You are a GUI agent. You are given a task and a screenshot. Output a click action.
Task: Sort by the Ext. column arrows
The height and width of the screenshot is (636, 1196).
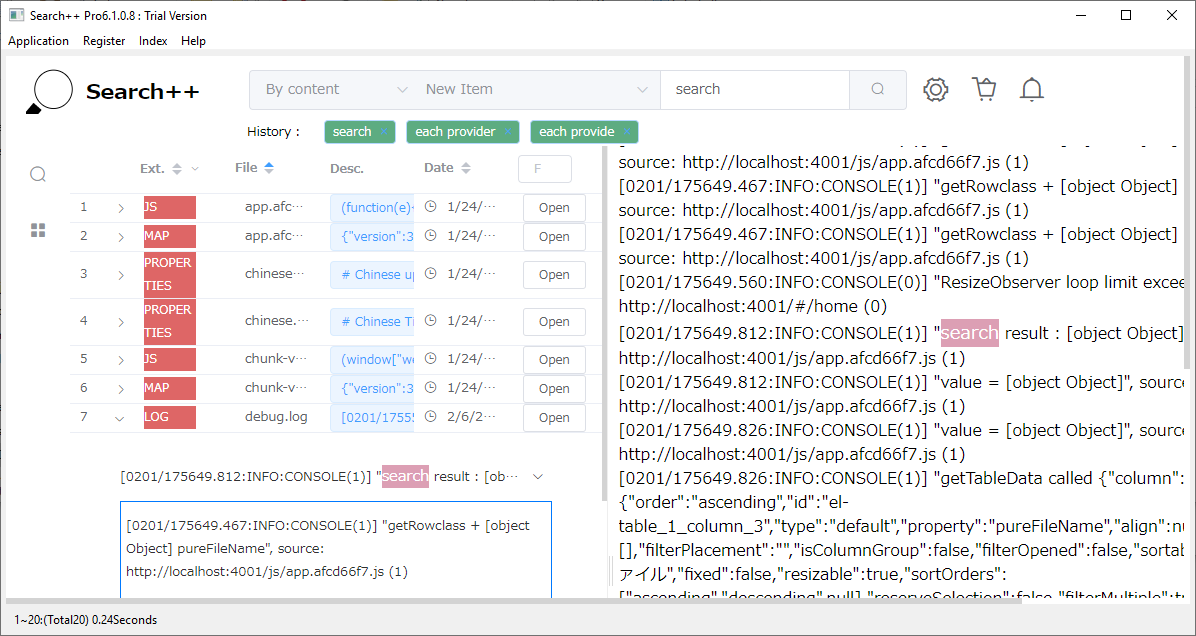pos(177,169)
